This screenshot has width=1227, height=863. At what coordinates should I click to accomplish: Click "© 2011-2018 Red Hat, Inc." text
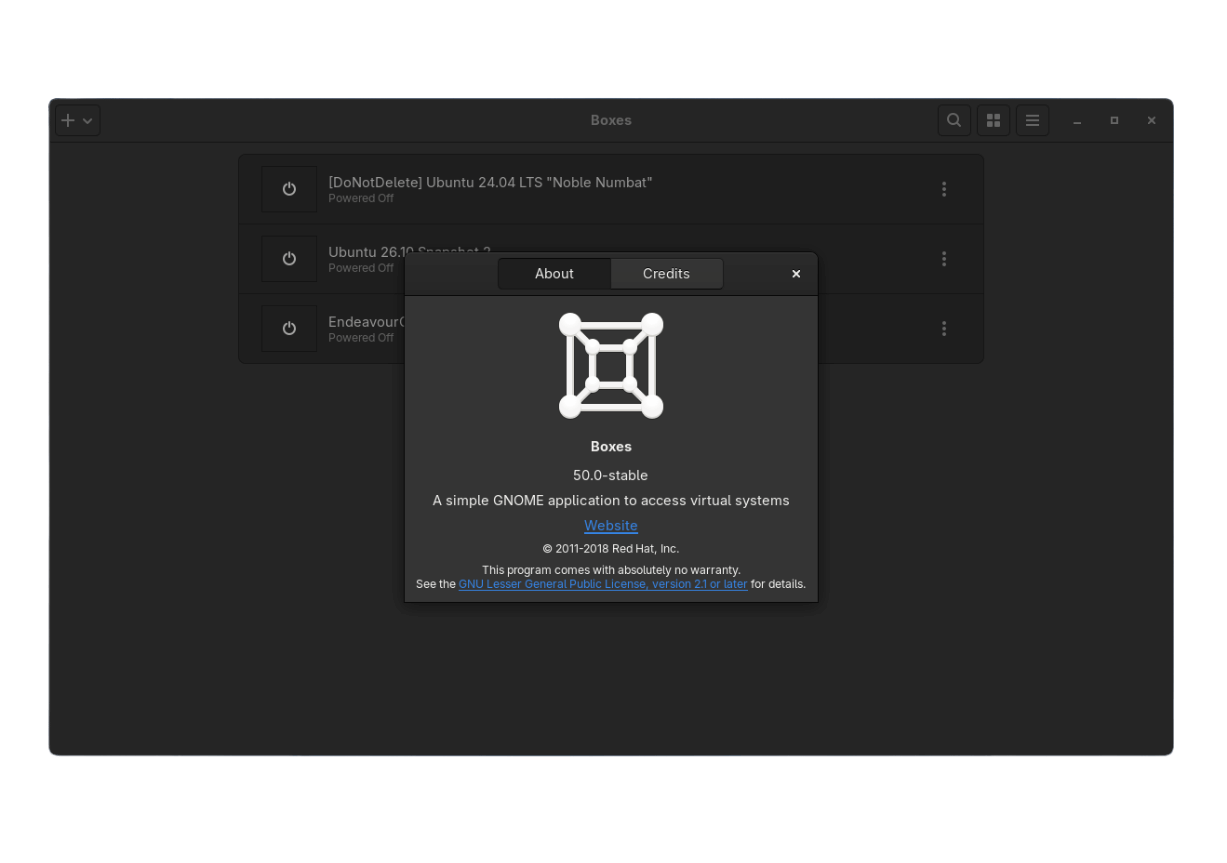point(611,549)
